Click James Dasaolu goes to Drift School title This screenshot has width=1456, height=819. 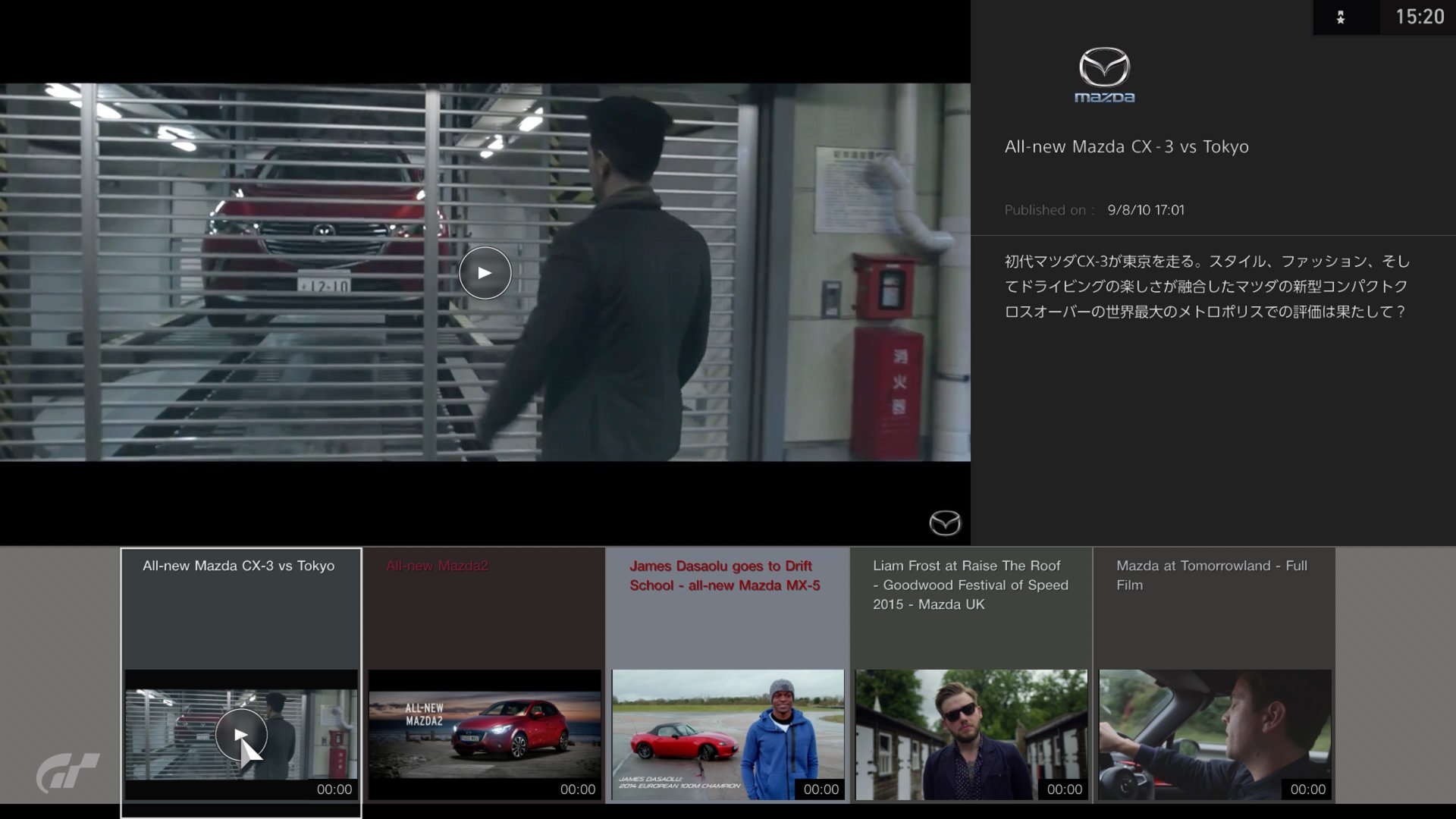tap(724, 576)
